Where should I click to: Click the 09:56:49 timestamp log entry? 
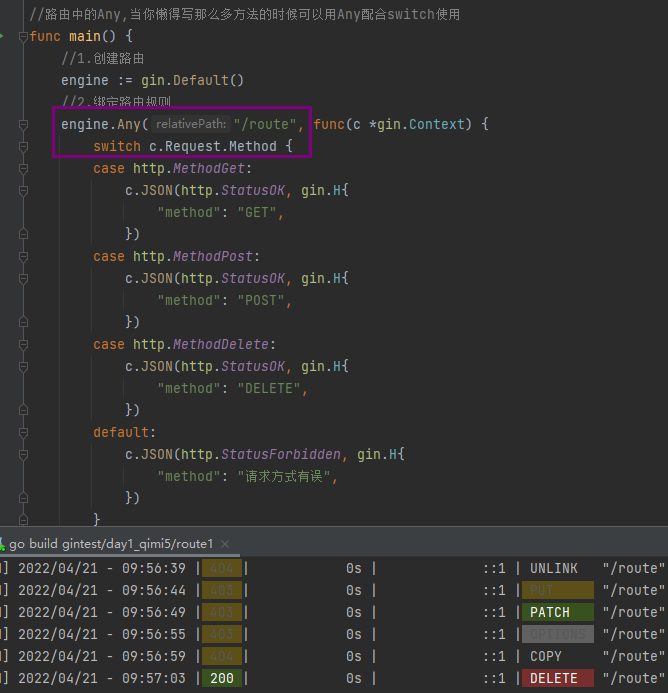153,613
